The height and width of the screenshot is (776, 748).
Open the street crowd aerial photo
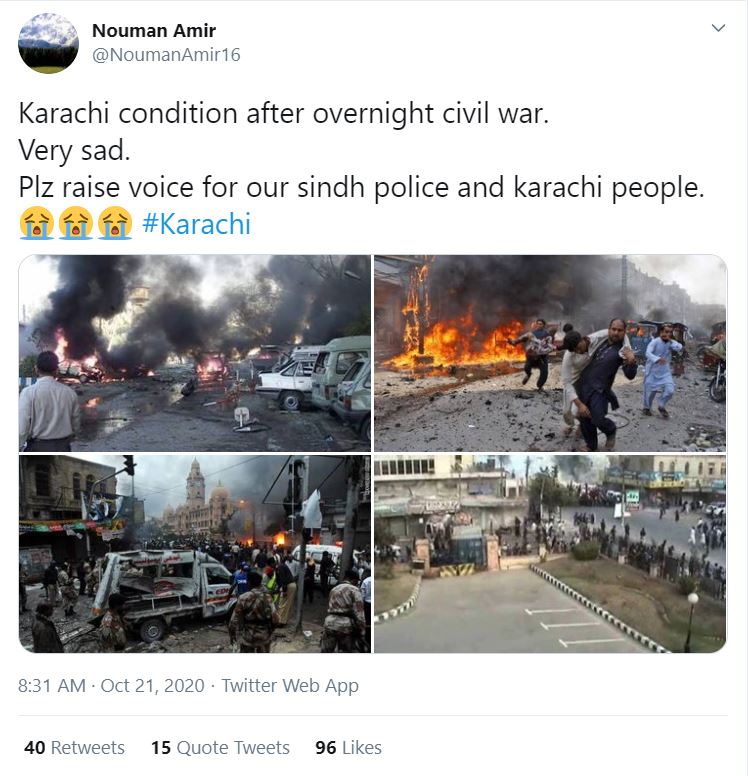click(x=550, y=554)
